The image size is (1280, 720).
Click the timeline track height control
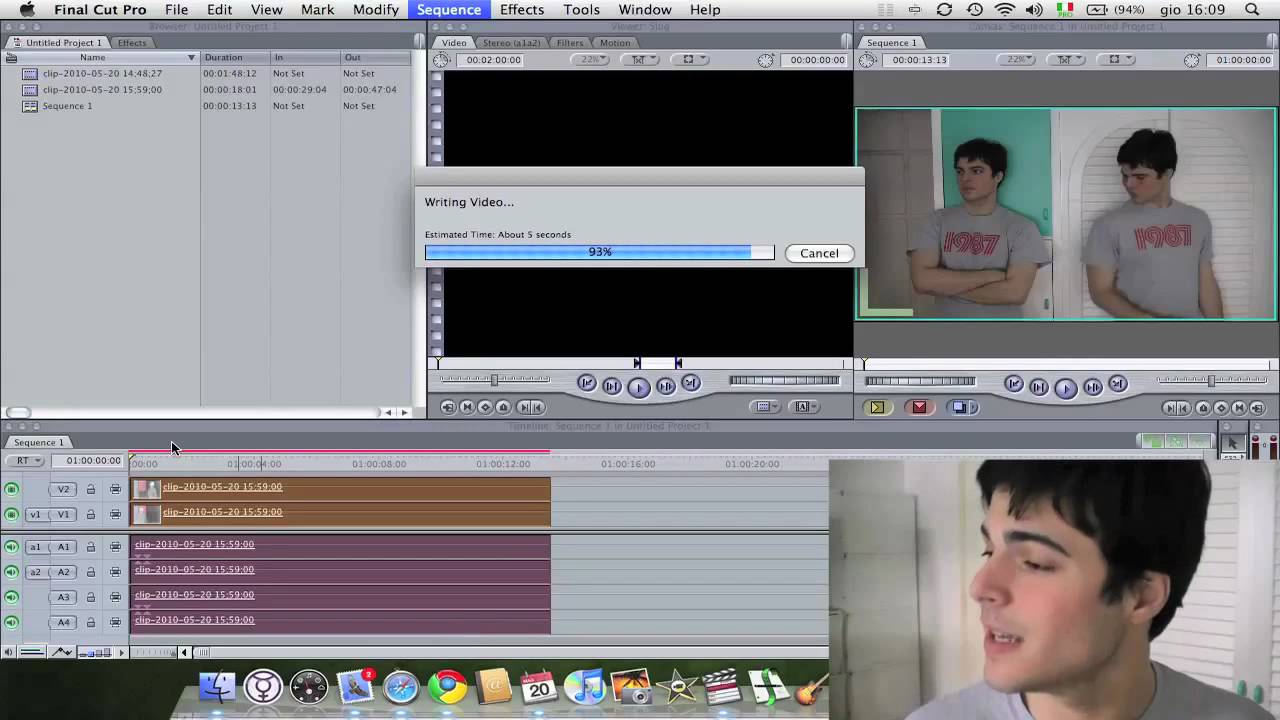coord(95,653)
